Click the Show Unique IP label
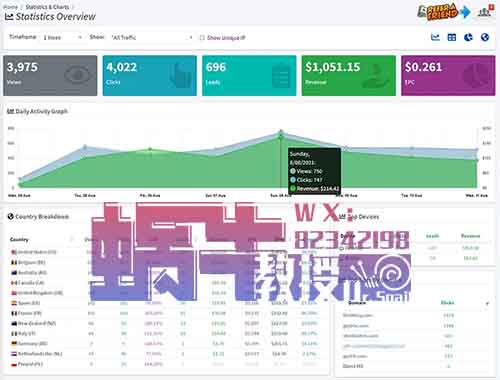This screenshot has width=500, height=380. 226,38
